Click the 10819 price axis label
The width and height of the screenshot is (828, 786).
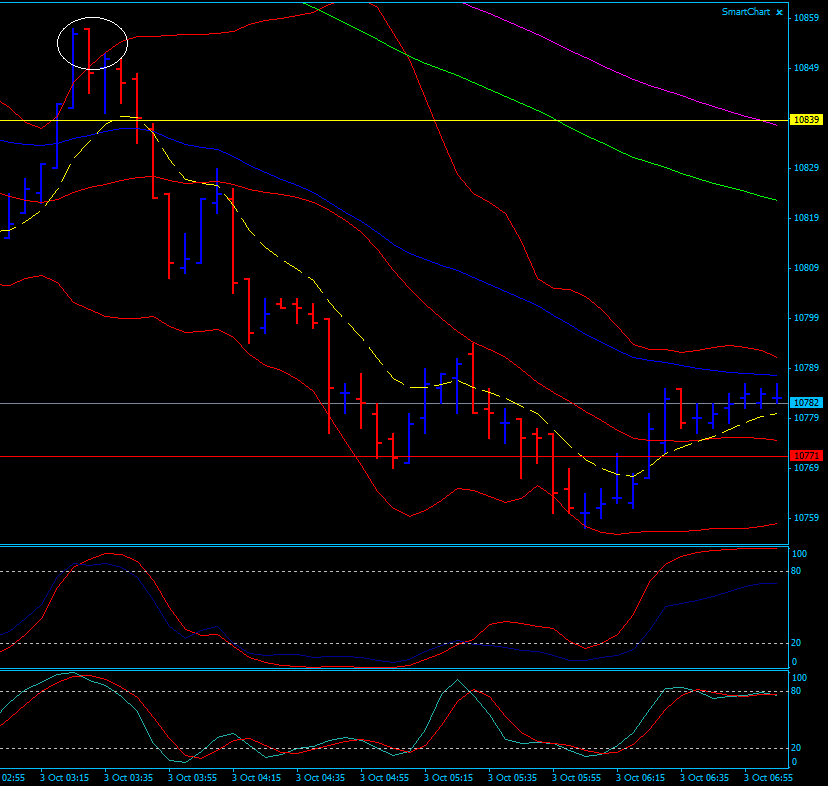pos(806,218)
